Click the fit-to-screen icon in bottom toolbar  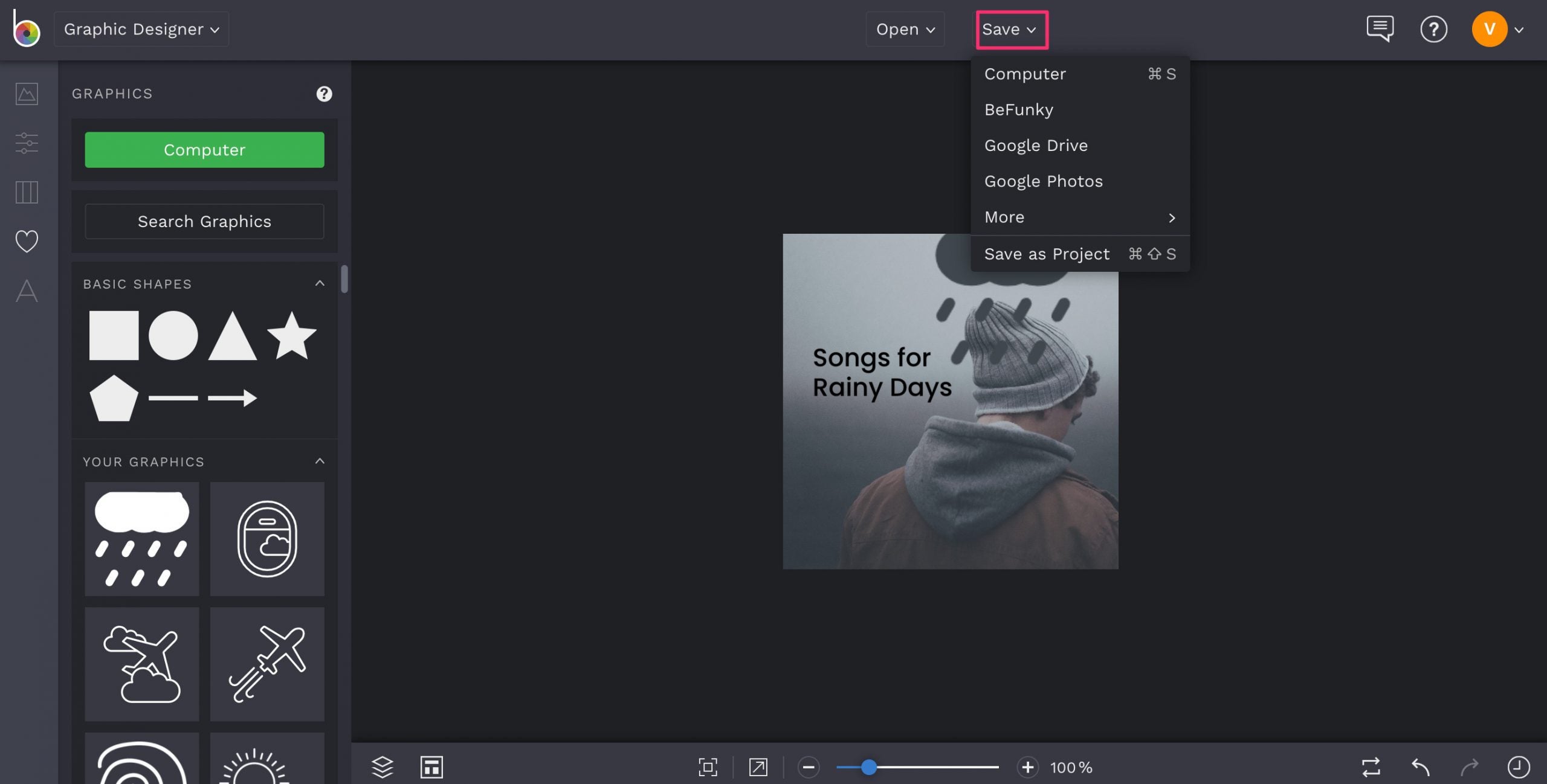708,767
